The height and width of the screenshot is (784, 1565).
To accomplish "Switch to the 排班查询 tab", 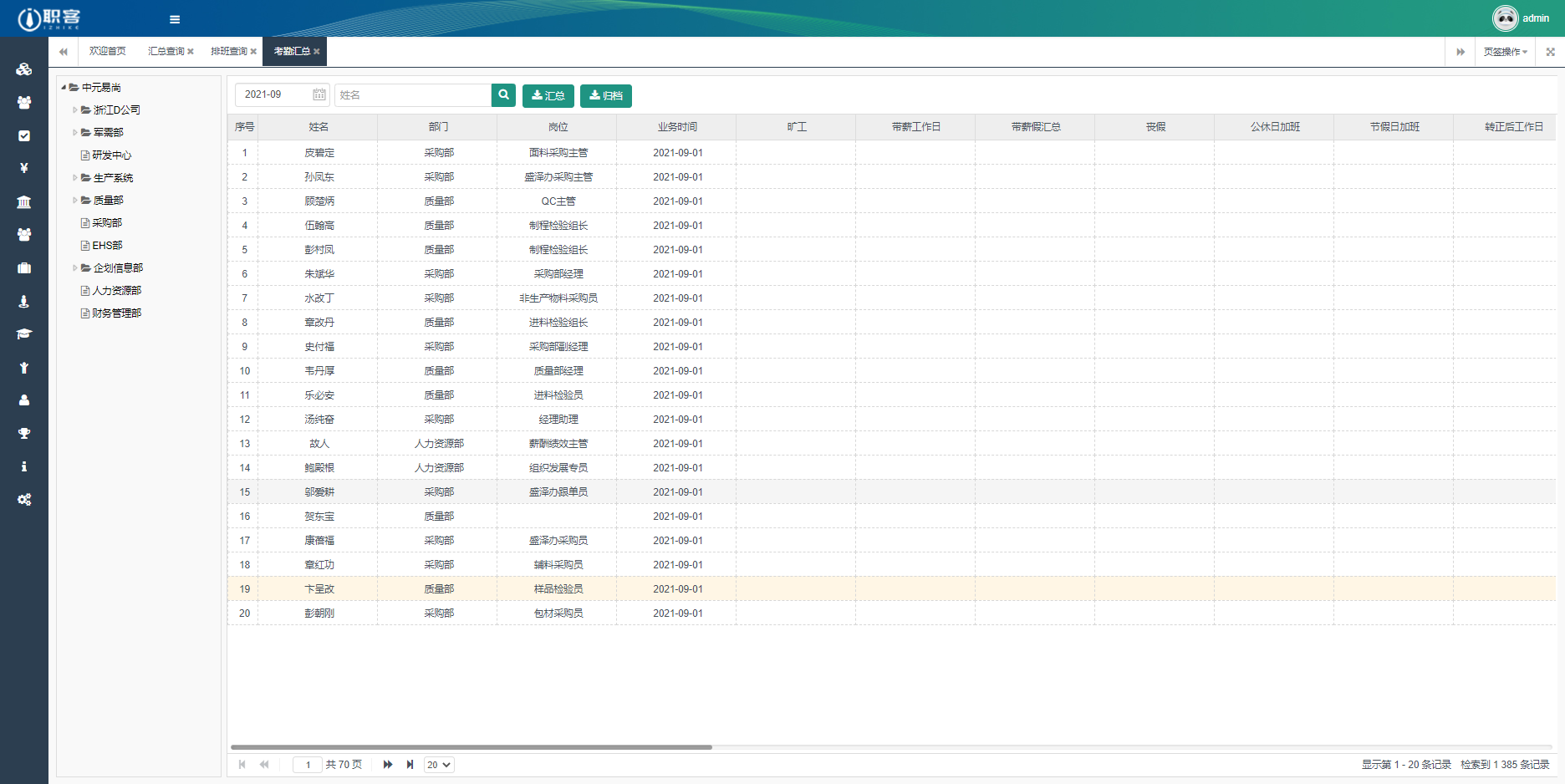I will (229, 52).
